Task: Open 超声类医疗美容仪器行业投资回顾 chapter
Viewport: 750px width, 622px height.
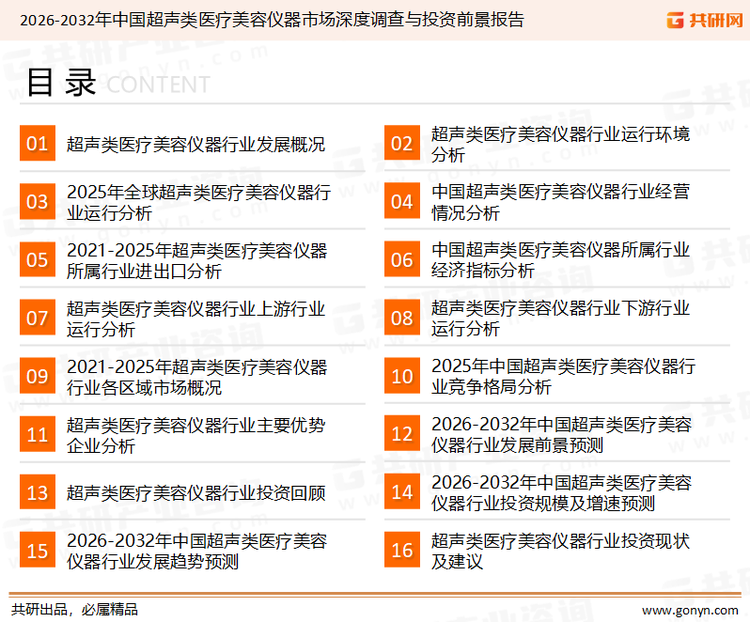Action: tap(195, 492)
